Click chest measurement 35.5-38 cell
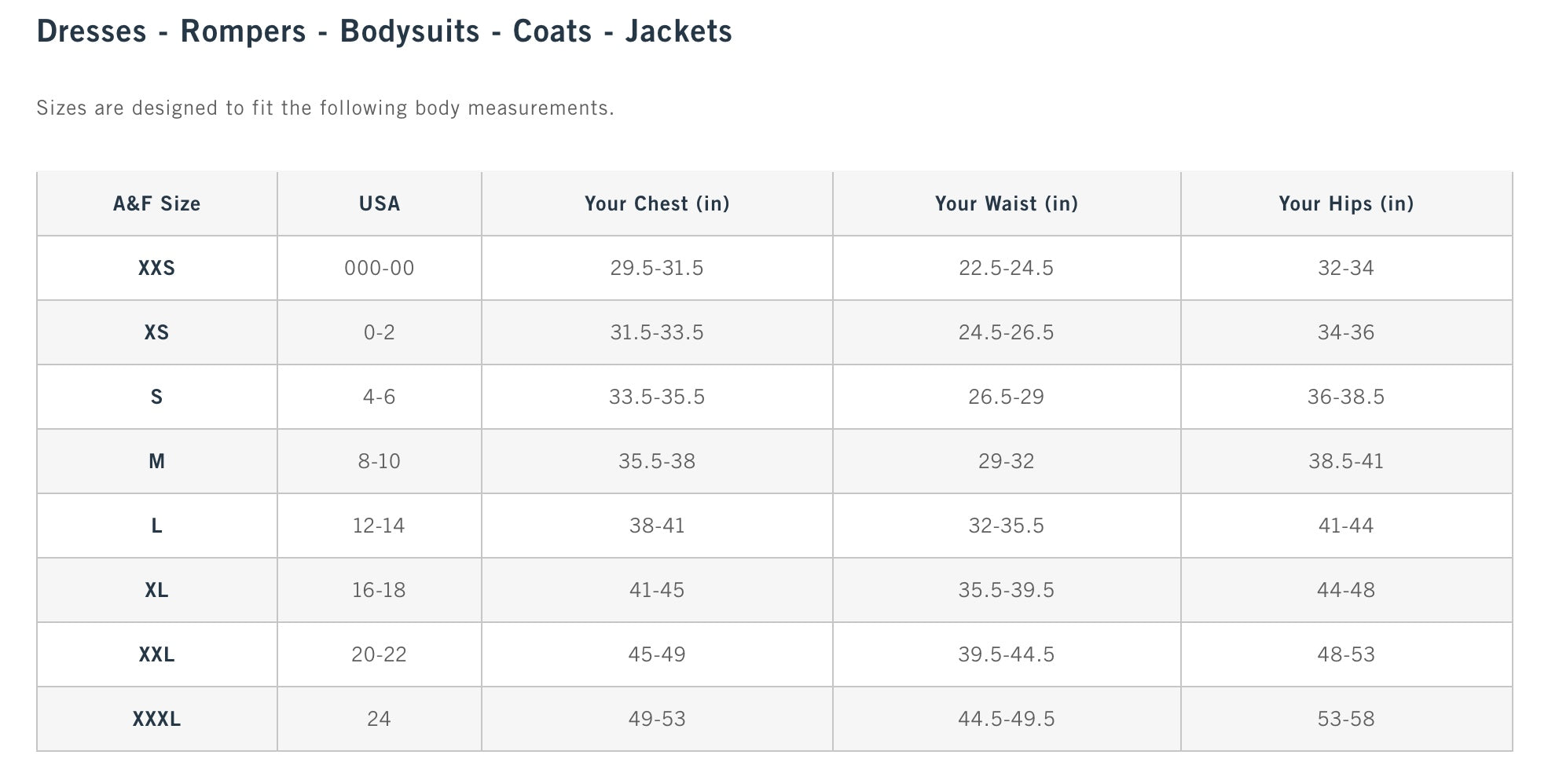This screenshot has height=784, width=1548. tap(657, 462)
